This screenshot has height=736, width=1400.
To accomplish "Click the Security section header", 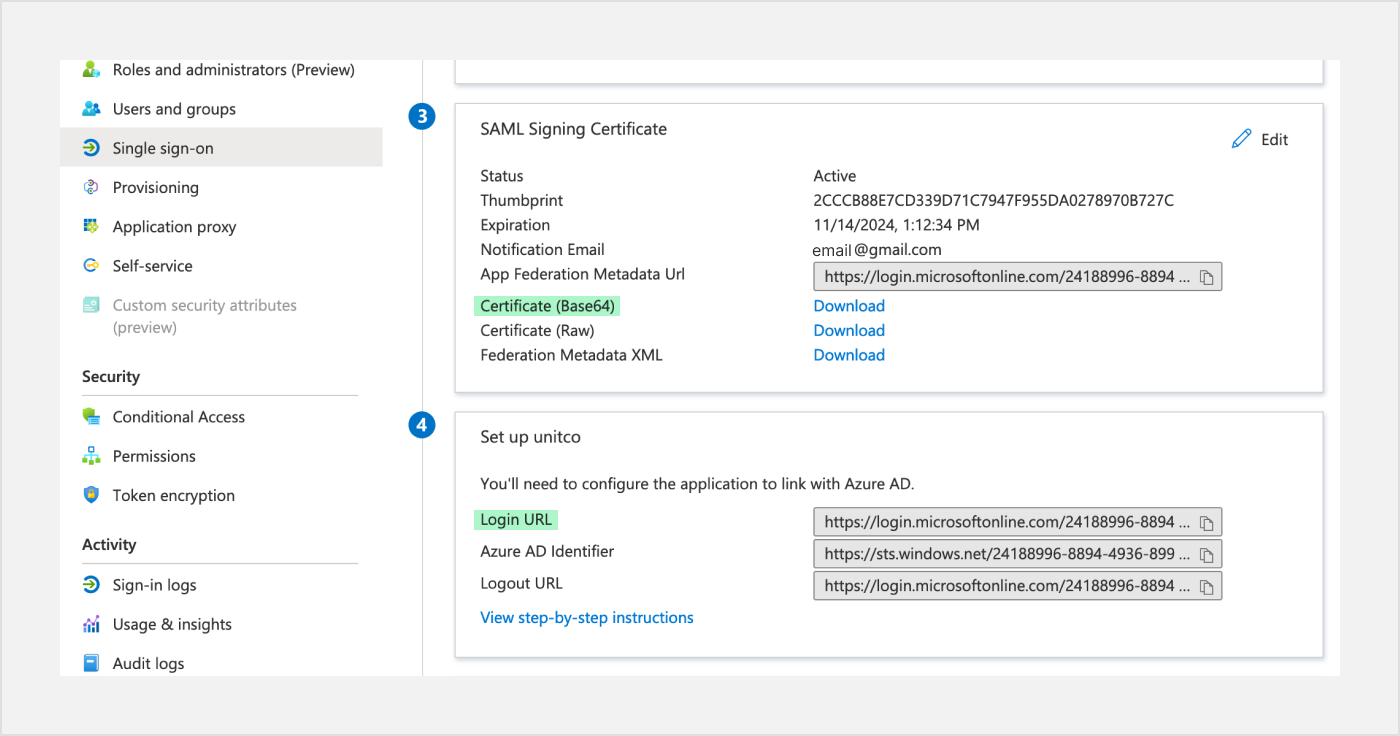I will pos(111,377).
